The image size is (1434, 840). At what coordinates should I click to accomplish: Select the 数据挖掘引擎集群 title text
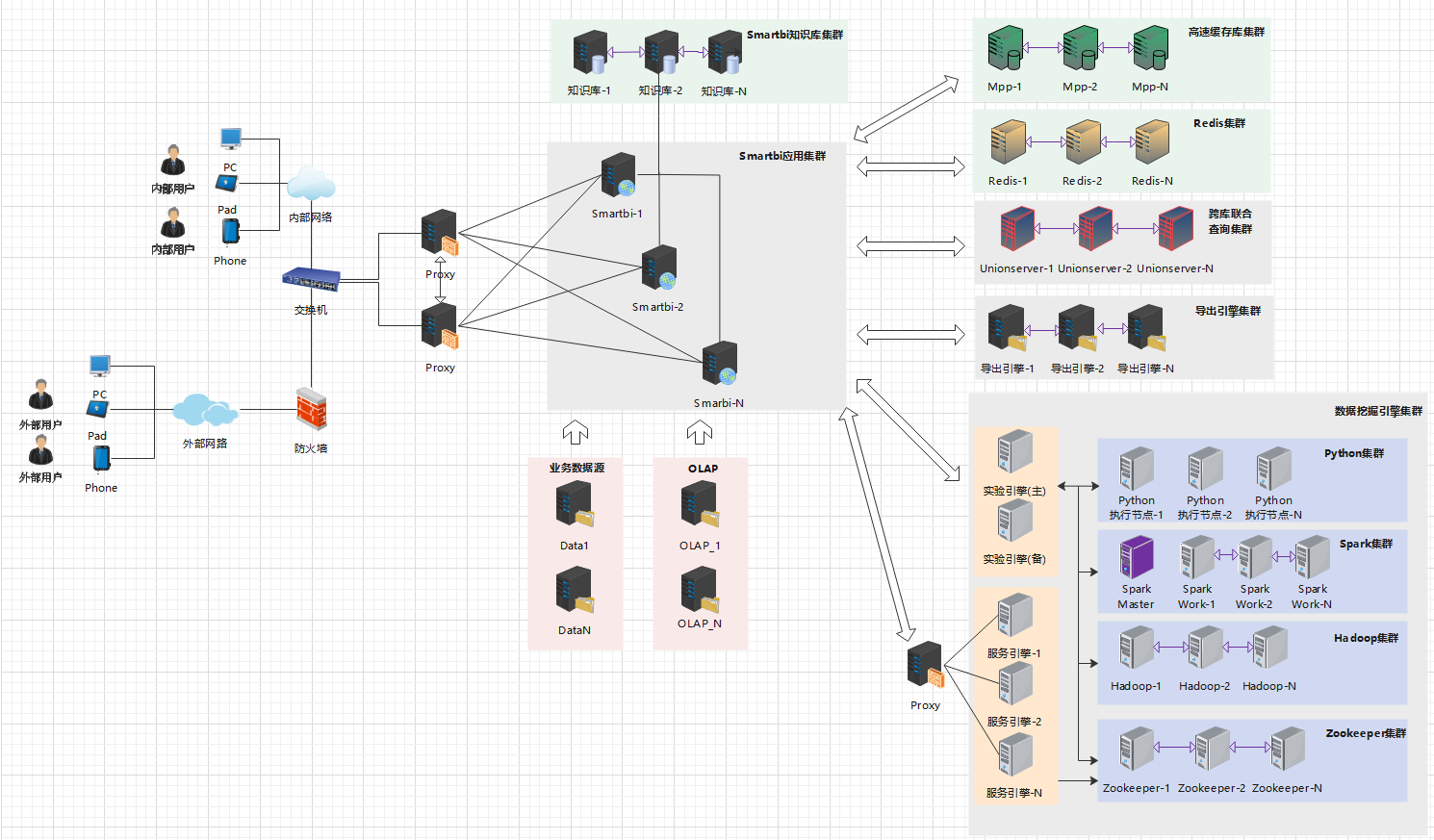[1378, 411]
